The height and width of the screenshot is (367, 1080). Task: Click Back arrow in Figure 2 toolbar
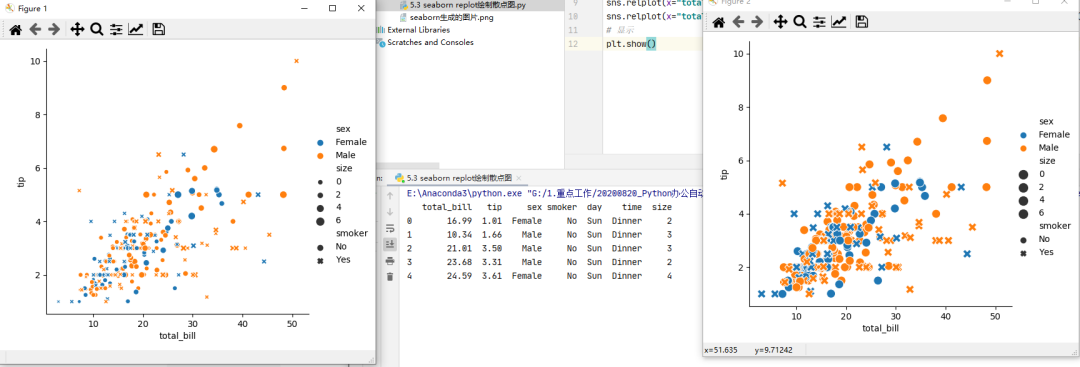point(738,22)
